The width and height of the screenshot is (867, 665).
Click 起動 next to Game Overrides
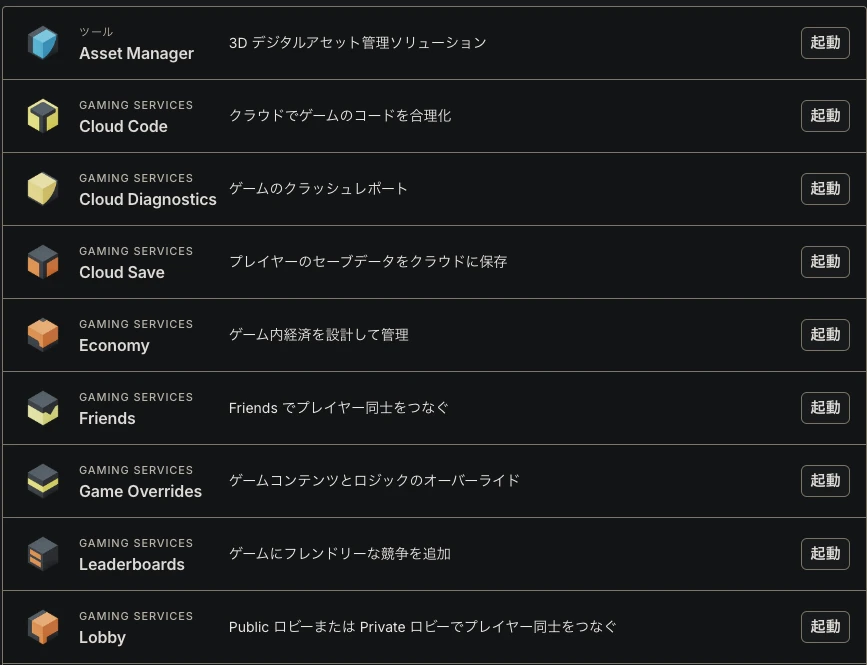click(825, 480)
